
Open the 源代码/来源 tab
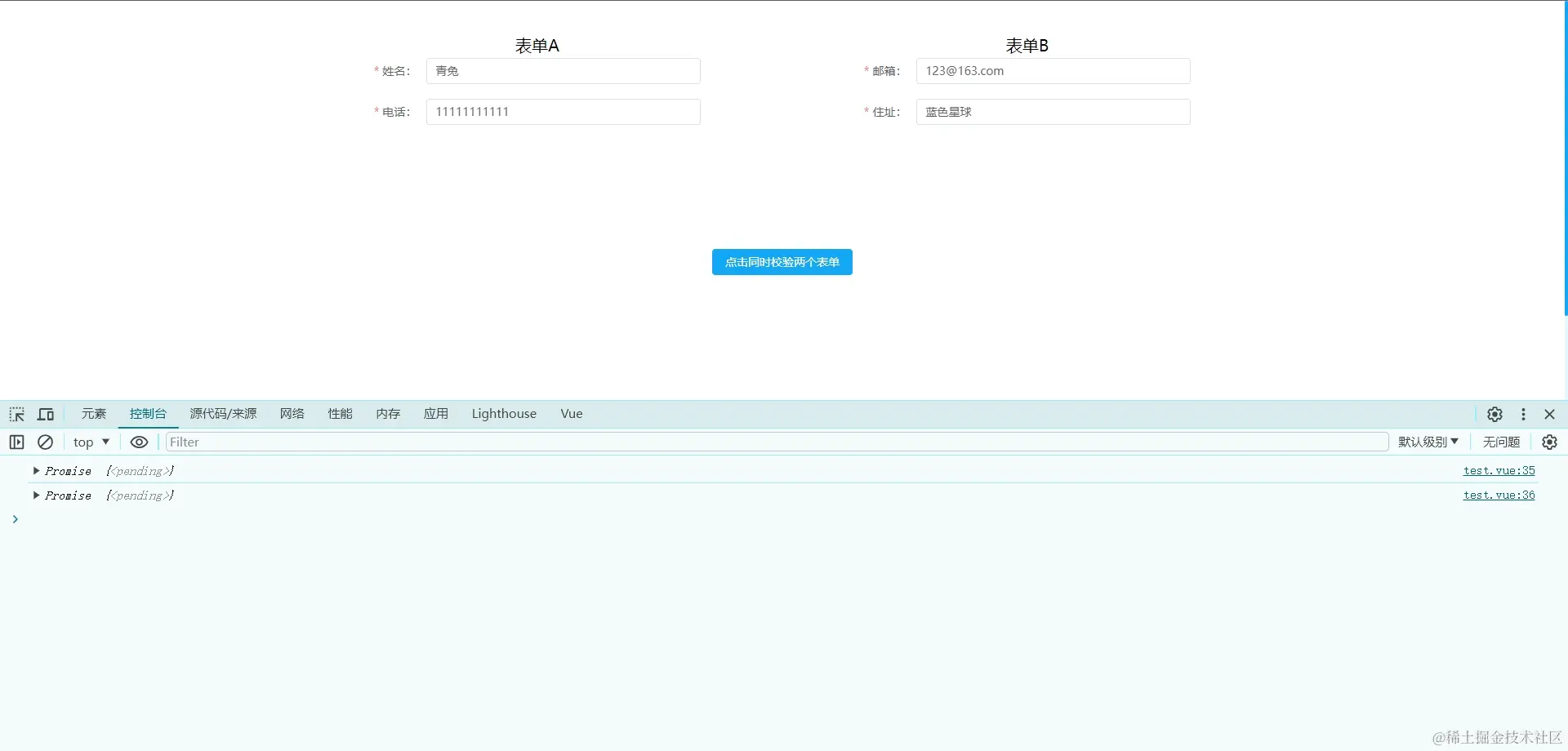click(223, 414)
